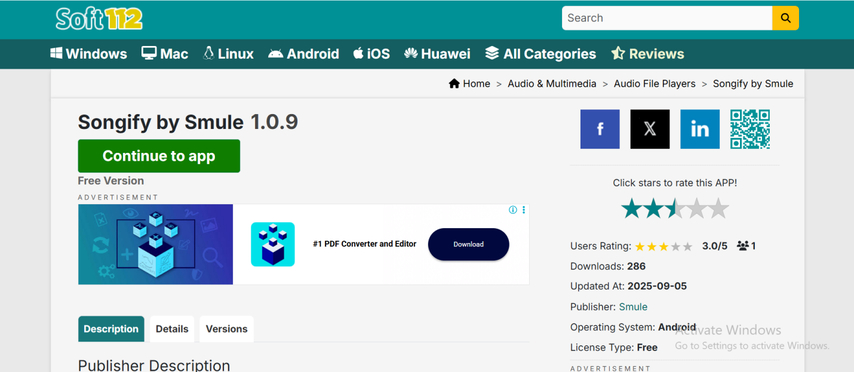The height and width of the screenshot is (372, 854).
Task: Rate the app one star
Action: [632, 208]
